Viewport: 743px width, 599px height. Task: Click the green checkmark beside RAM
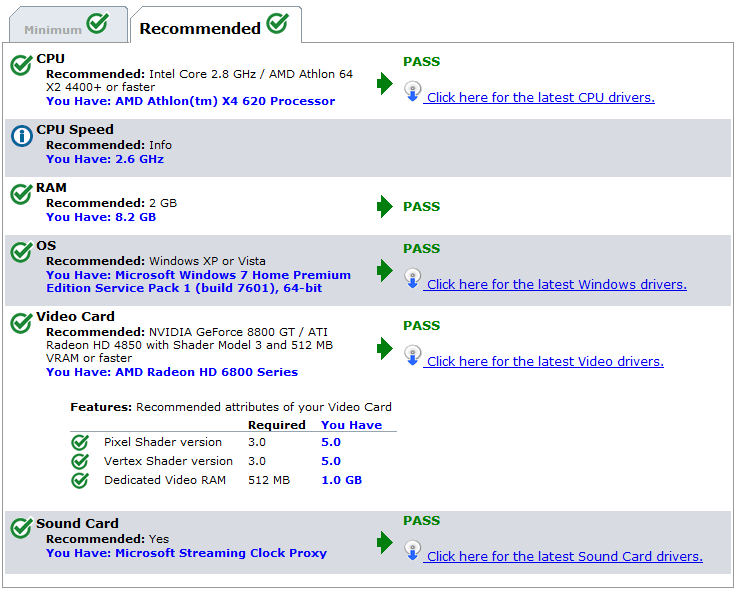21,194
